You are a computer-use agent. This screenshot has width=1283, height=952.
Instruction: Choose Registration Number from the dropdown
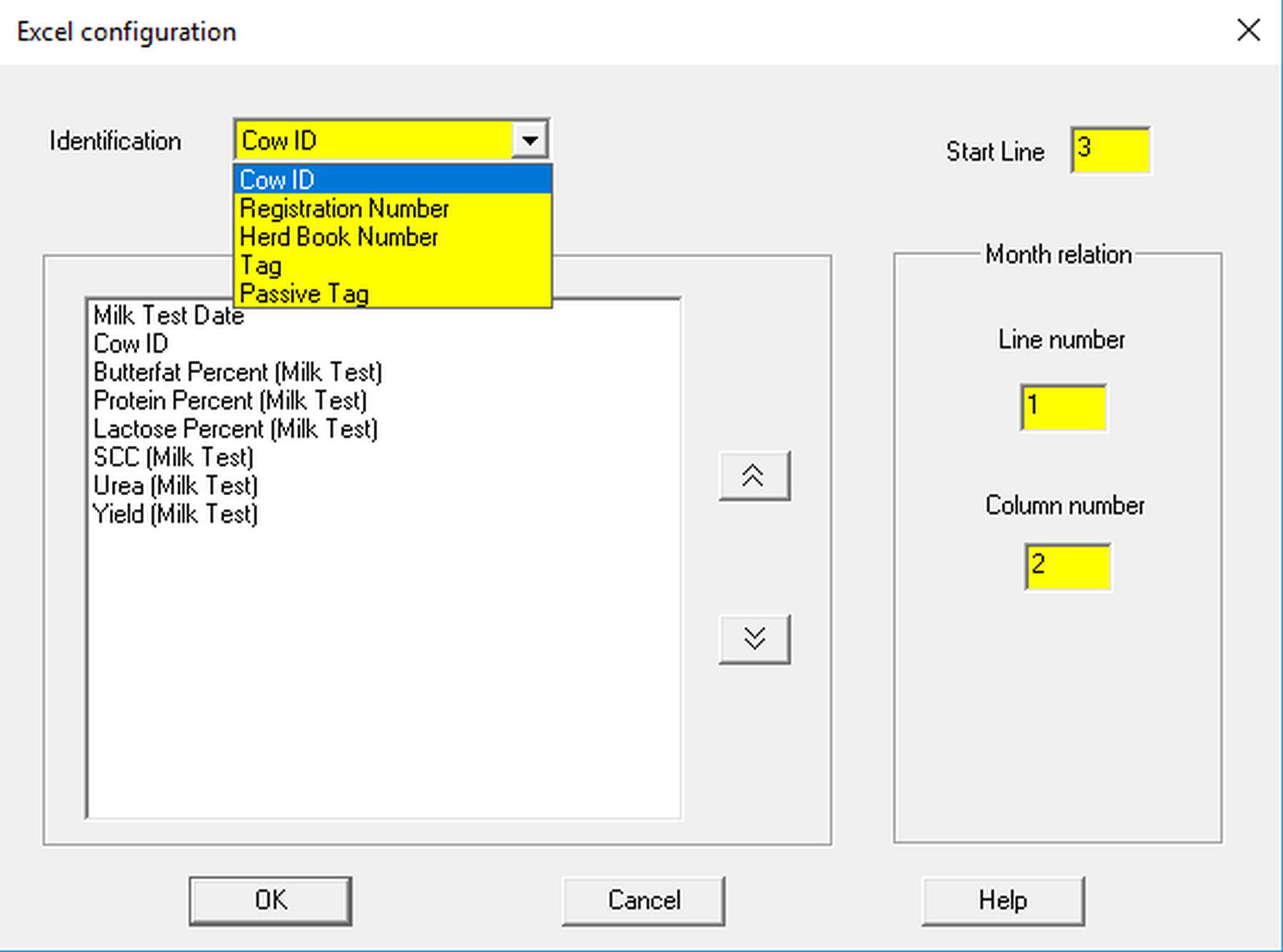(x=392, y=209)
